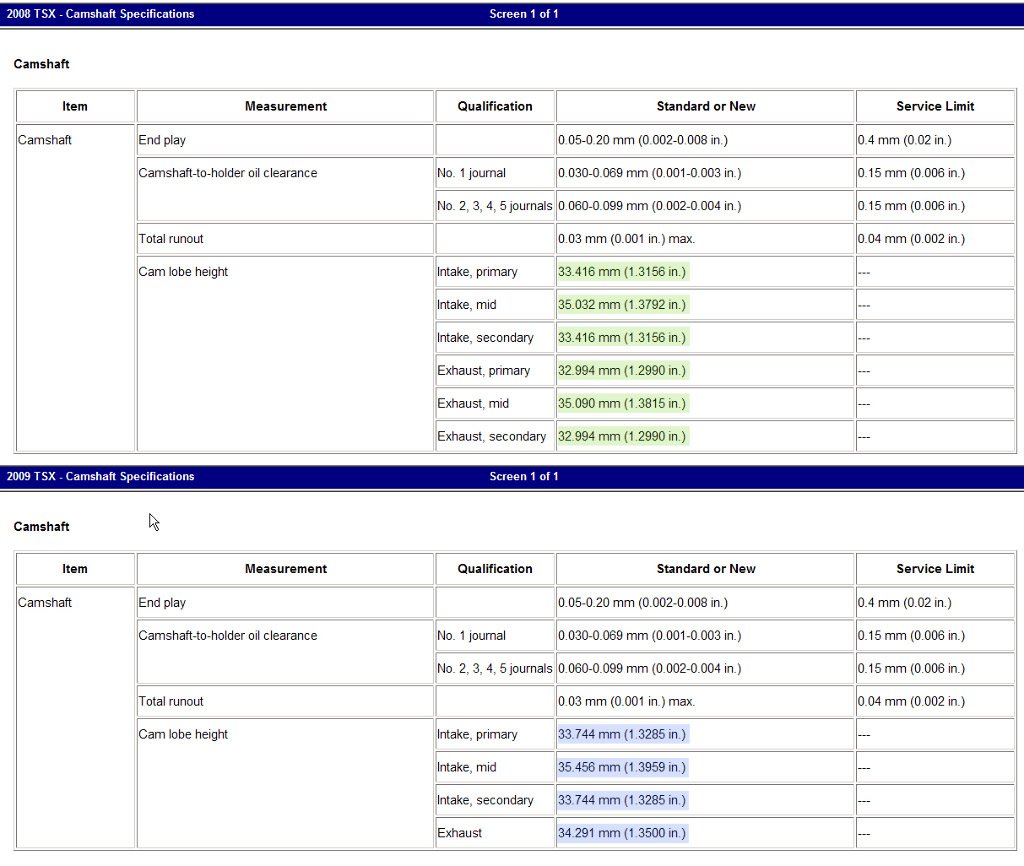This screenshot has height=866, width=1024.
Task: Click the bold "Camshaft" heading above the 2008 table
Action: coord(41,64)
